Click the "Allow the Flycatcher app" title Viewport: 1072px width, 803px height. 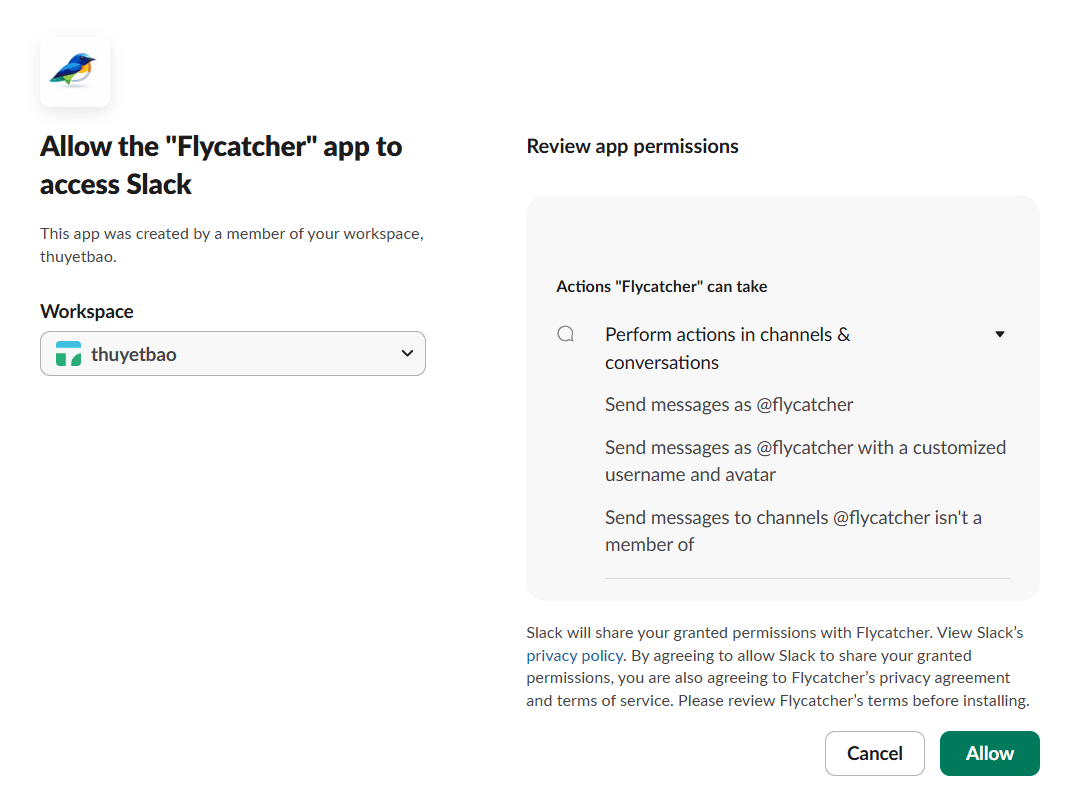[220, 165]
